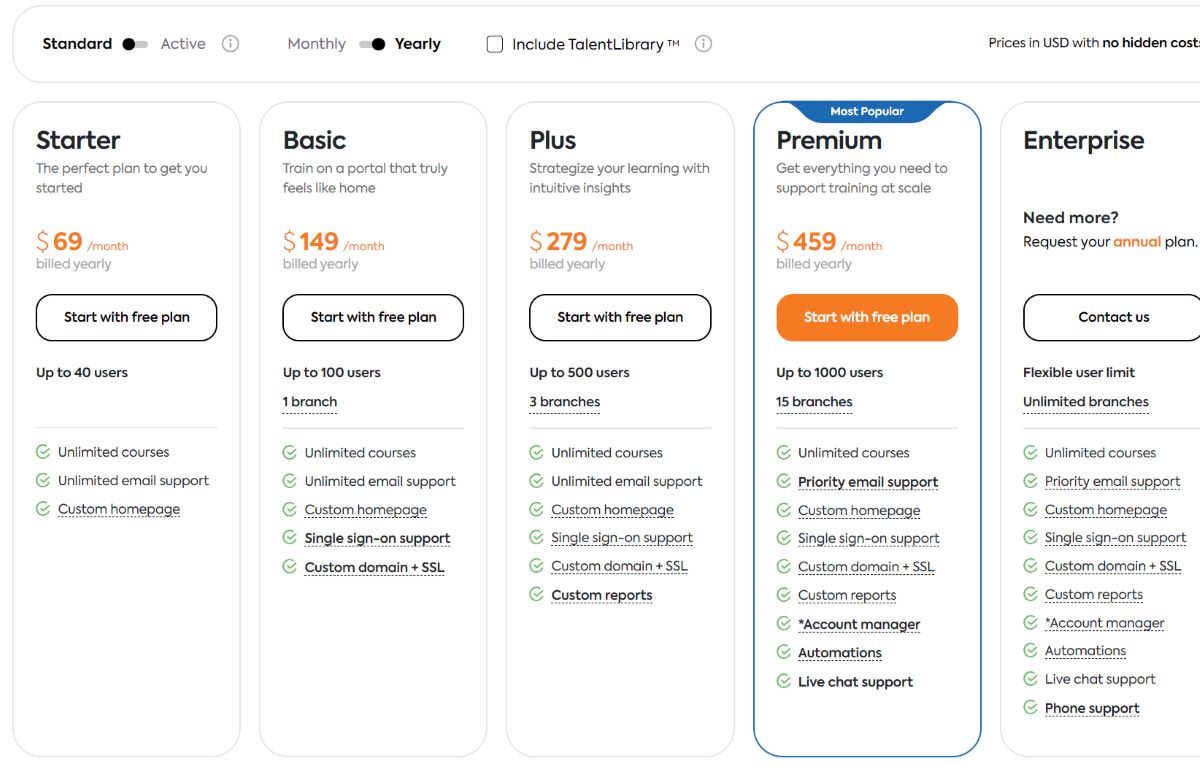Click the Most Popular badge on Premium
This screenshot has height=772, width=1200.
pos(867,111)
